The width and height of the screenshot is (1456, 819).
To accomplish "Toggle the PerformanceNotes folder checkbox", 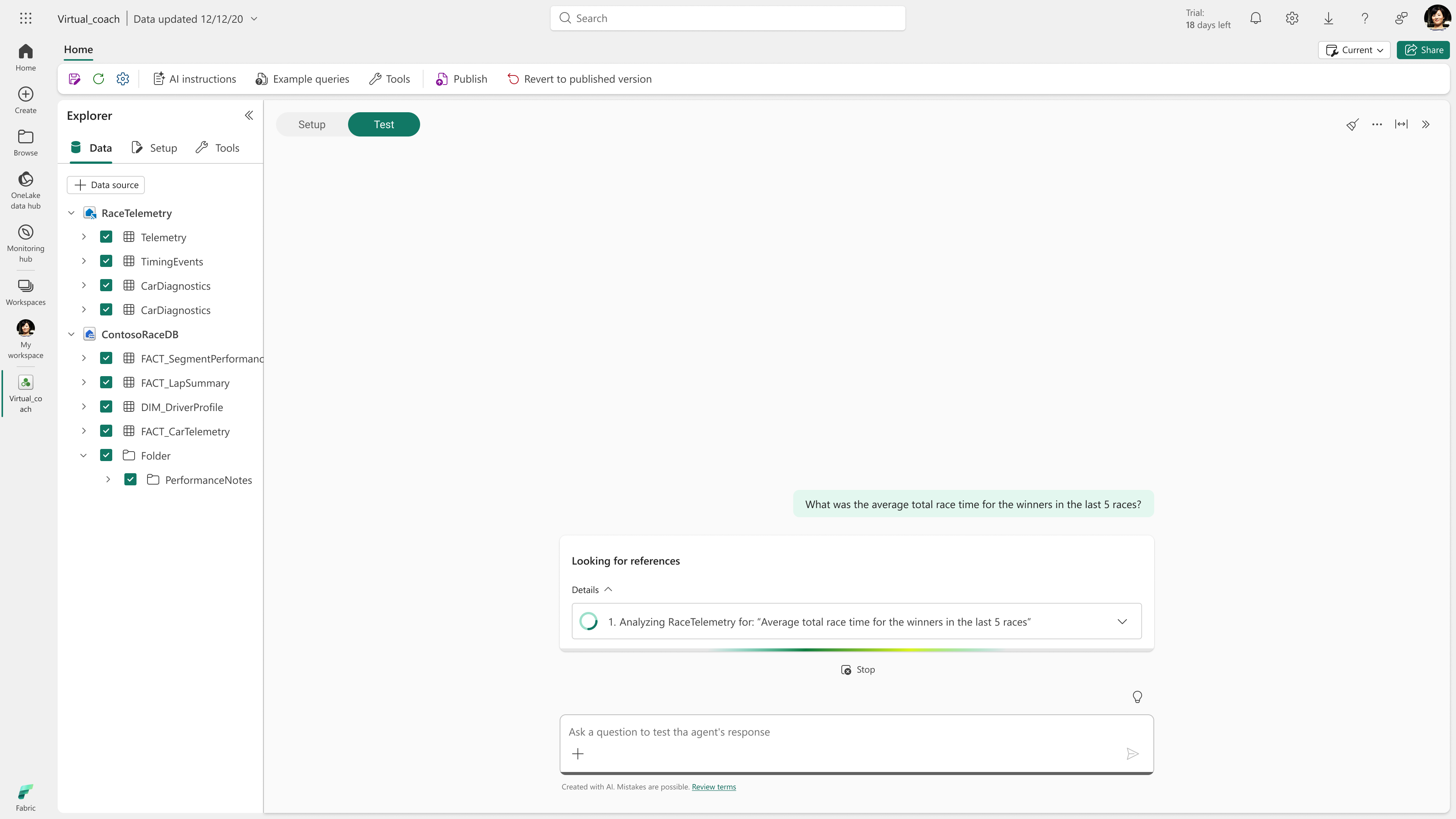I will coord(130,480).
